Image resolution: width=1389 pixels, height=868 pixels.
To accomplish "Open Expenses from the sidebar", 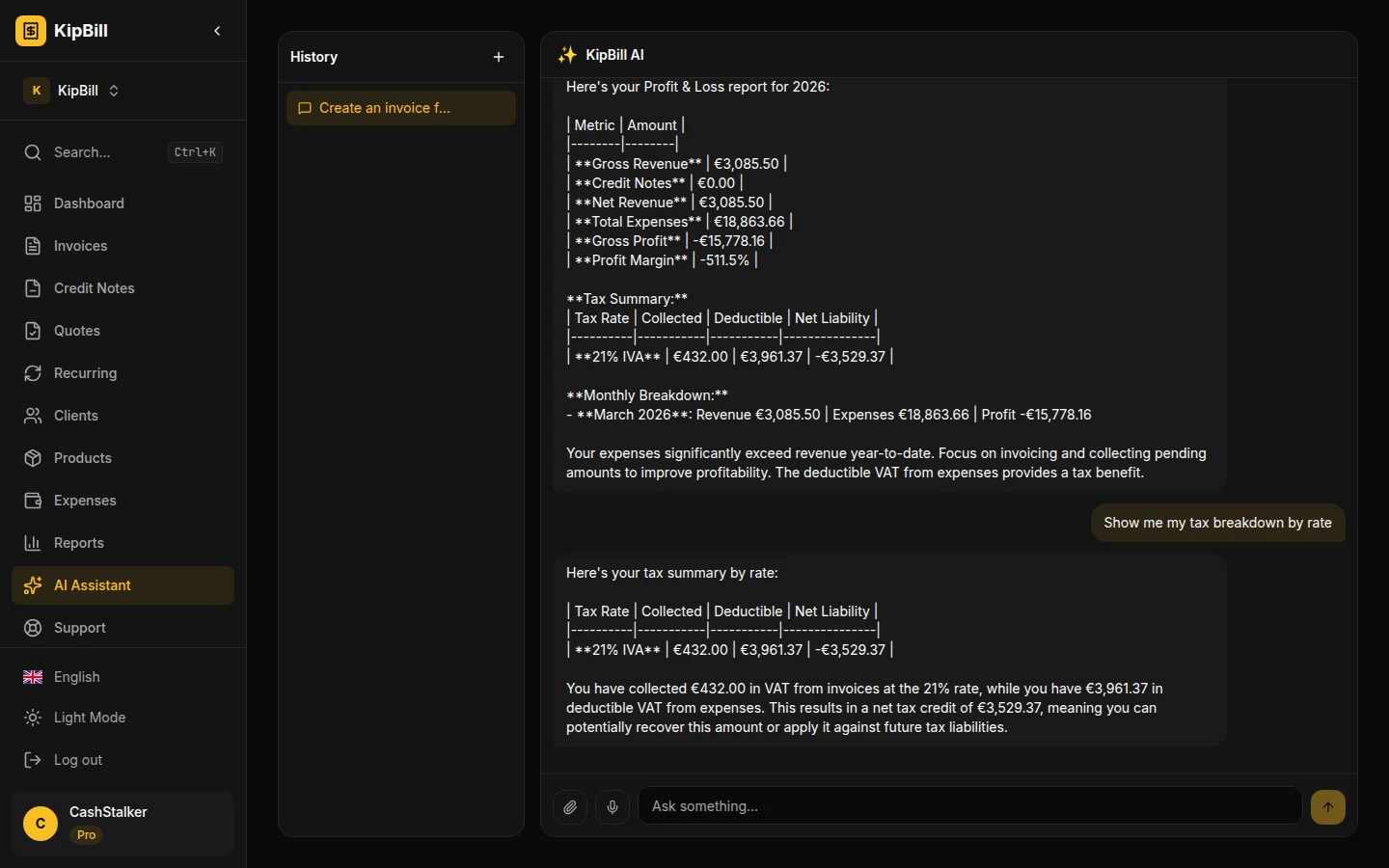I will click(85, 501).
